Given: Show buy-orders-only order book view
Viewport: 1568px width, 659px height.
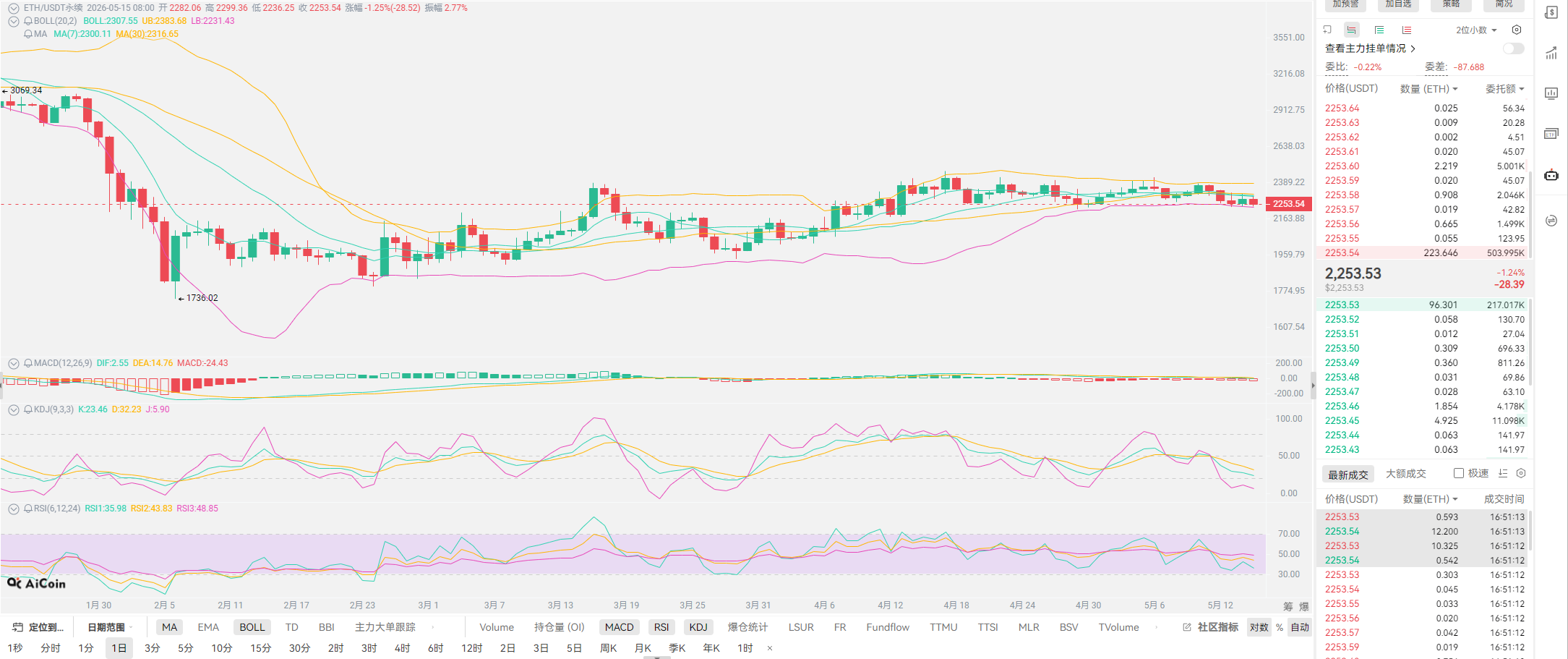Looking at the screenshot, I should (1379, 30).
